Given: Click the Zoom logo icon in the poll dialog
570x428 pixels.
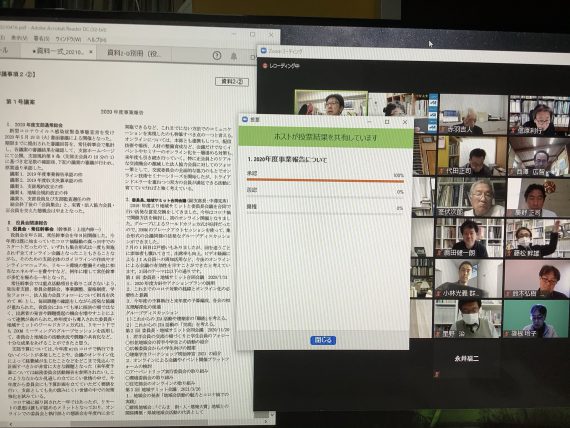Looking at the screenshot, I should (245, 119).
